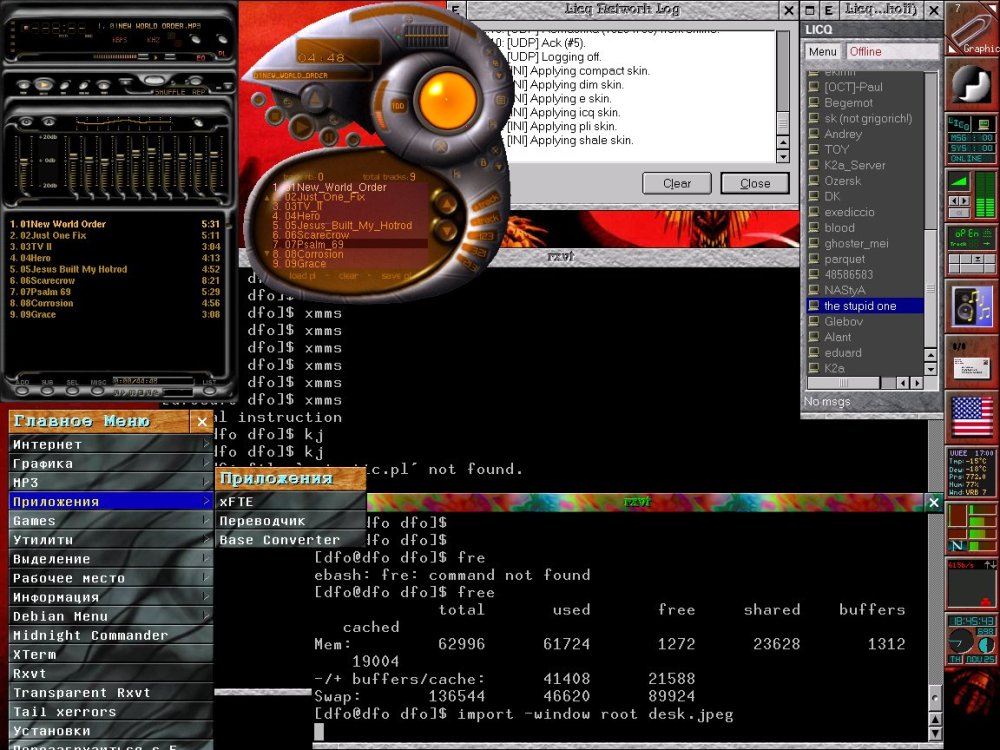
Task: Click the Licq status dockapp showing ONLINE
Action: pos(972,137)
